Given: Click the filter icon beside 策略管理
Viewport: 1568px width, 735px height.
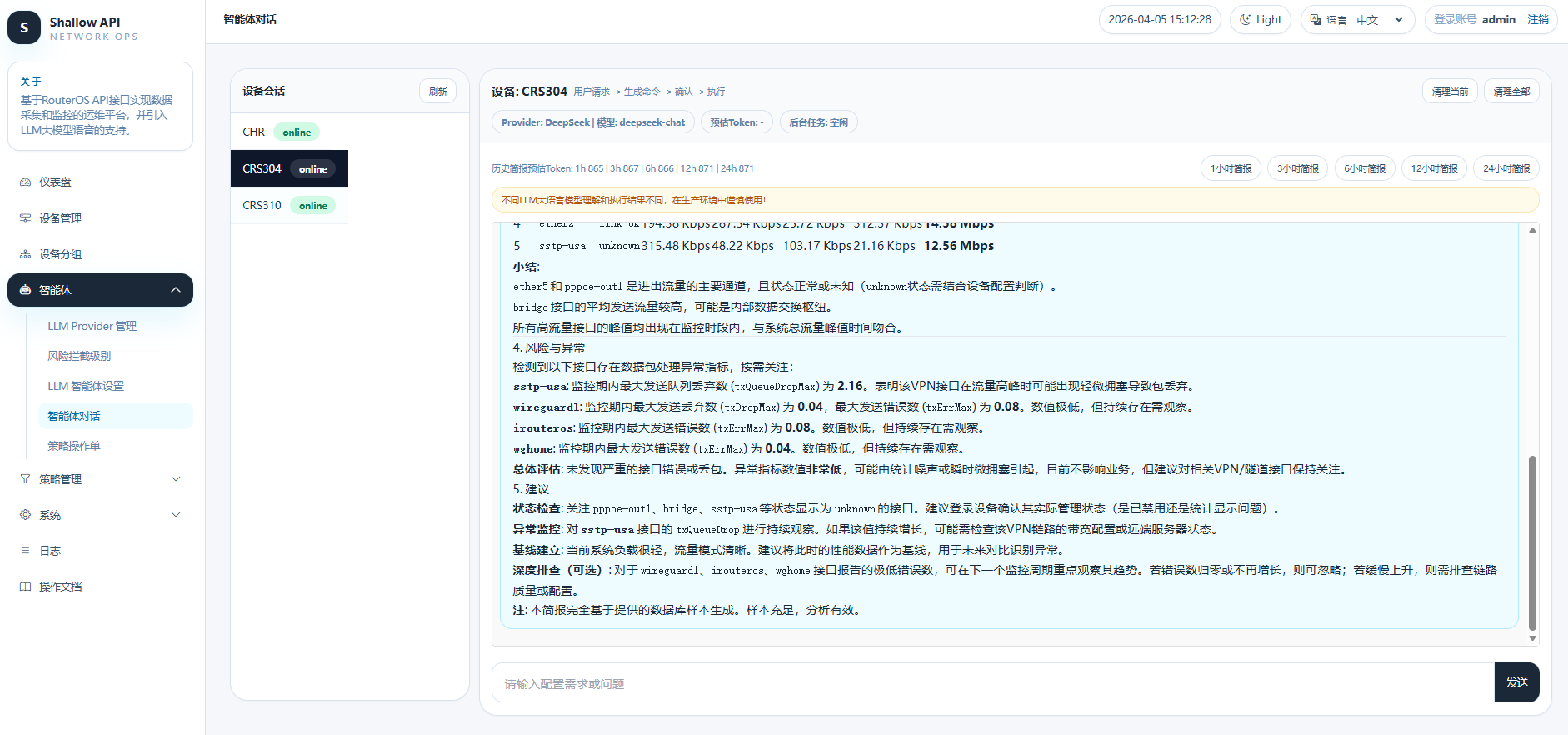Looking at the screenshot, I should click(25, 479).
